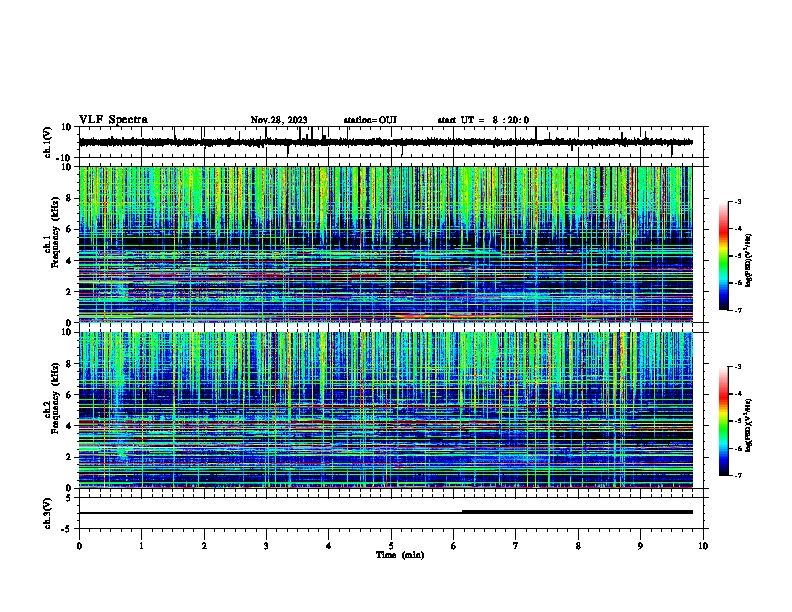
Task: Click the log(PSD) label next to ch.2 color bar
Action: [x=748, y=426]
